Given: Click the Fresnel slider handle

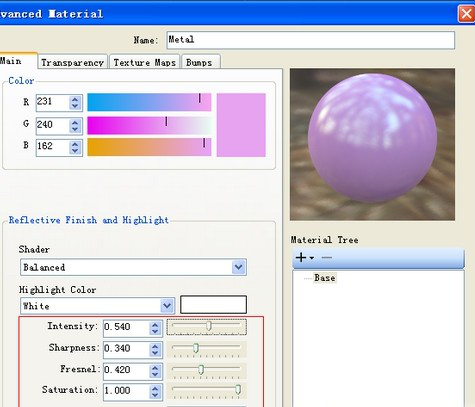Looking at the screenshot, I should tap(201, 369).
